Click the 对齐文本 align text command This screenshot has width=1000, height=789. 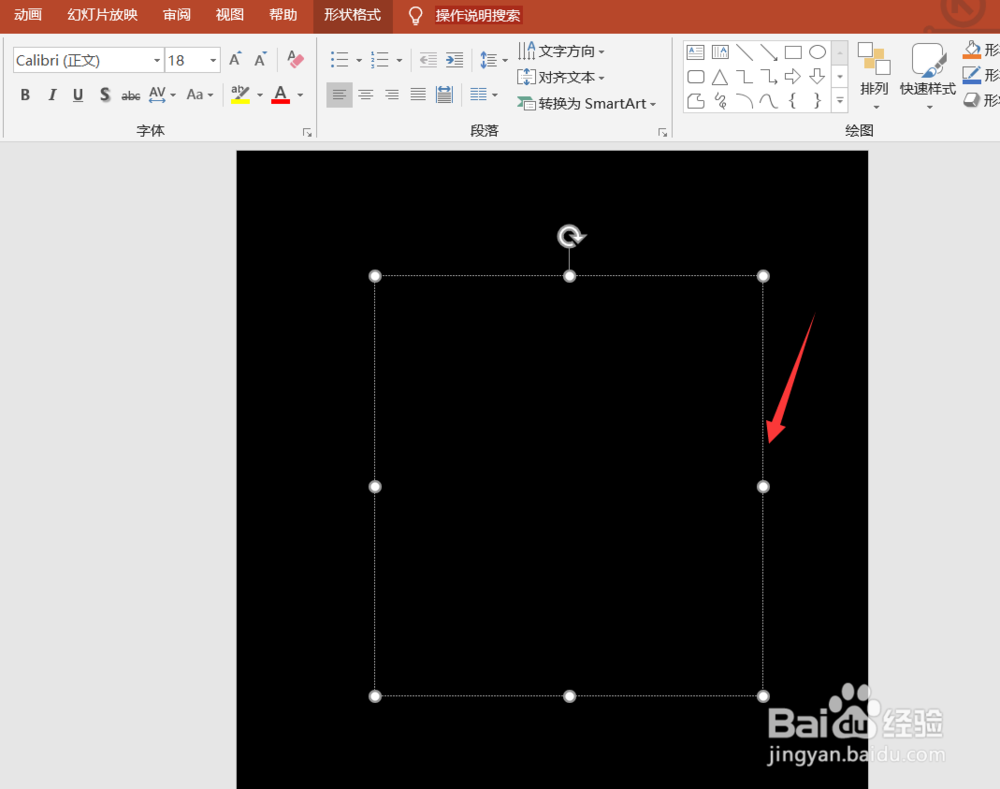pos(563,77)
